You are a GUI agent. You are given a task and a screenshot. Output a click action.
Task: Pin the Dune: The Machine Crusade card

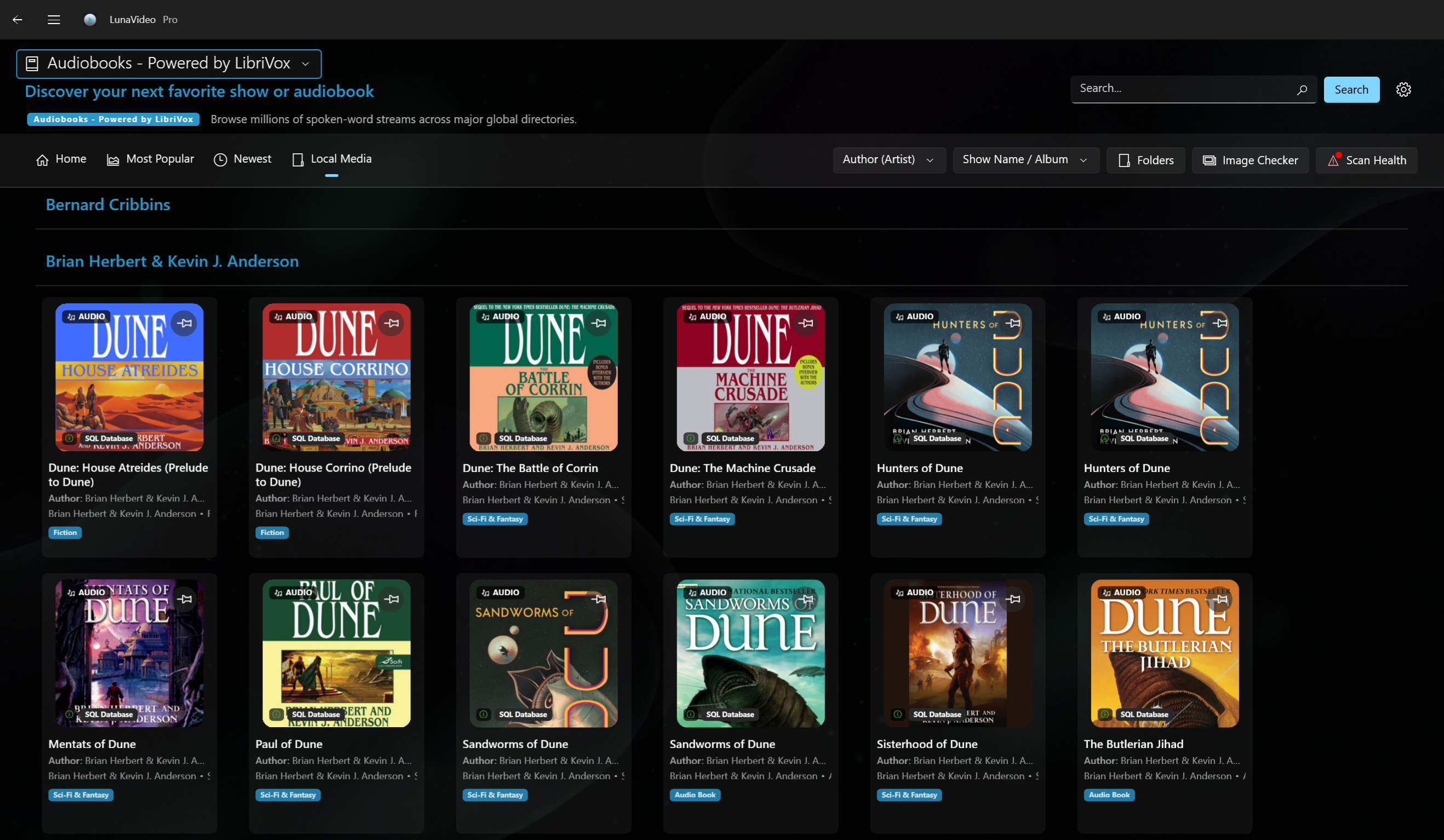(x=806, y=323)
